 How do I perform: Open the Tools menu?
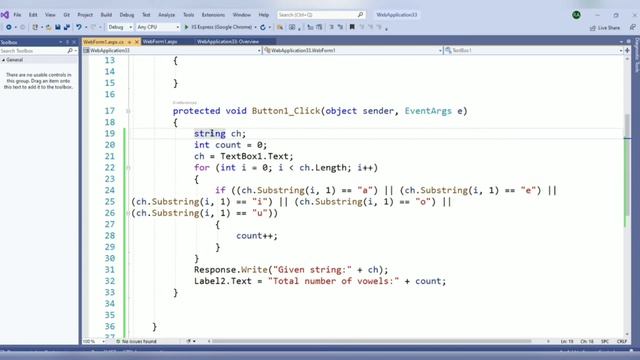click(x=188, y=15)
